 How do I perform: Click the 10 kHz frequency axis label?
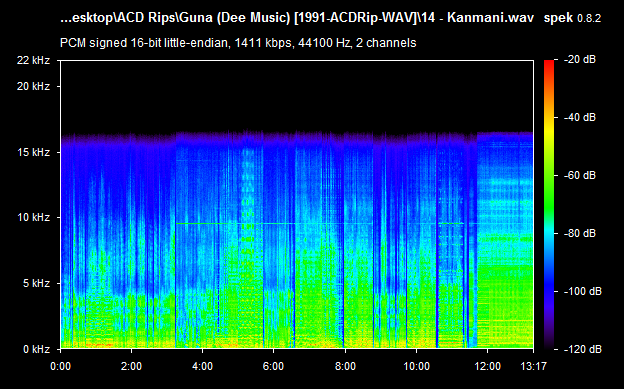(33, 217)
